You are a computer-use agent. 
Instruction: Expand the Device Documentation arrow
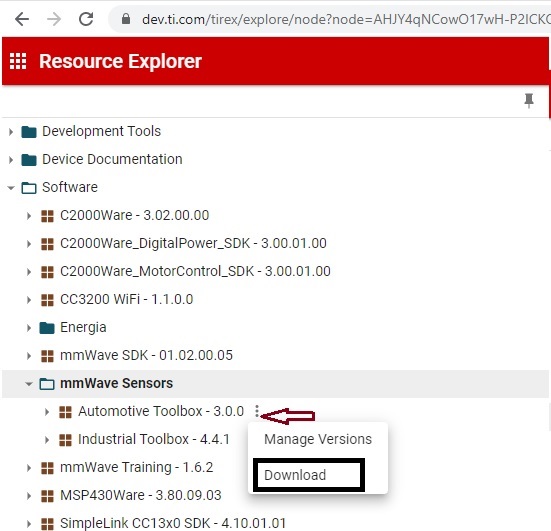11,160
